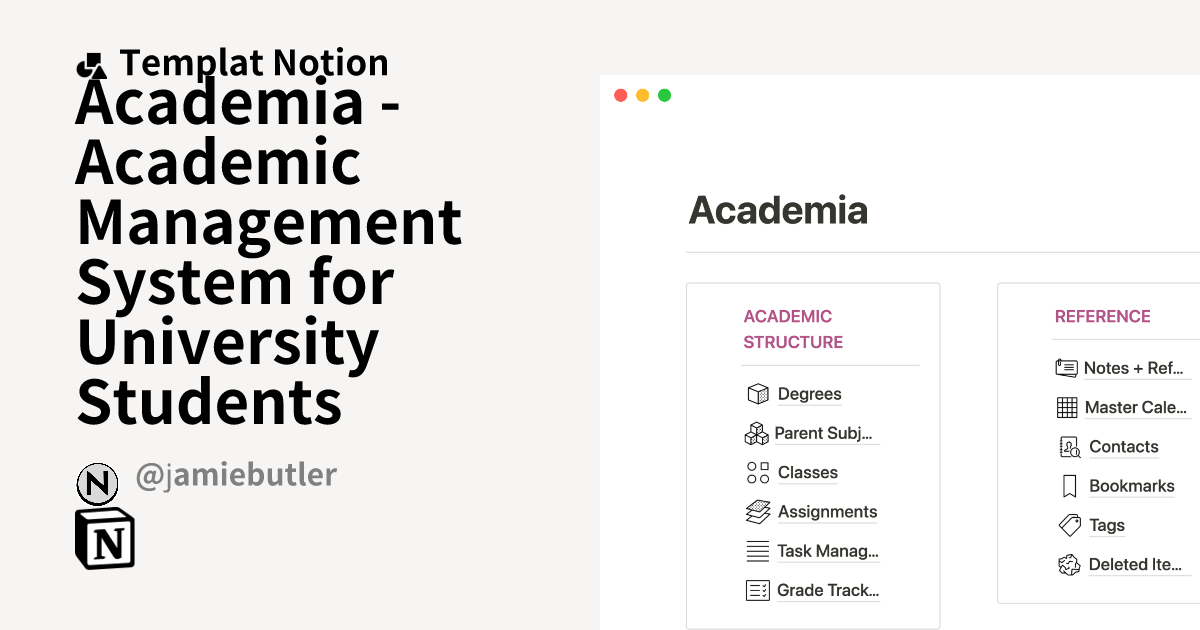Screen dimensions: 1200x630
Task: Click the ACADEMIC STRUCTURE heading
Action: (794, 329)
